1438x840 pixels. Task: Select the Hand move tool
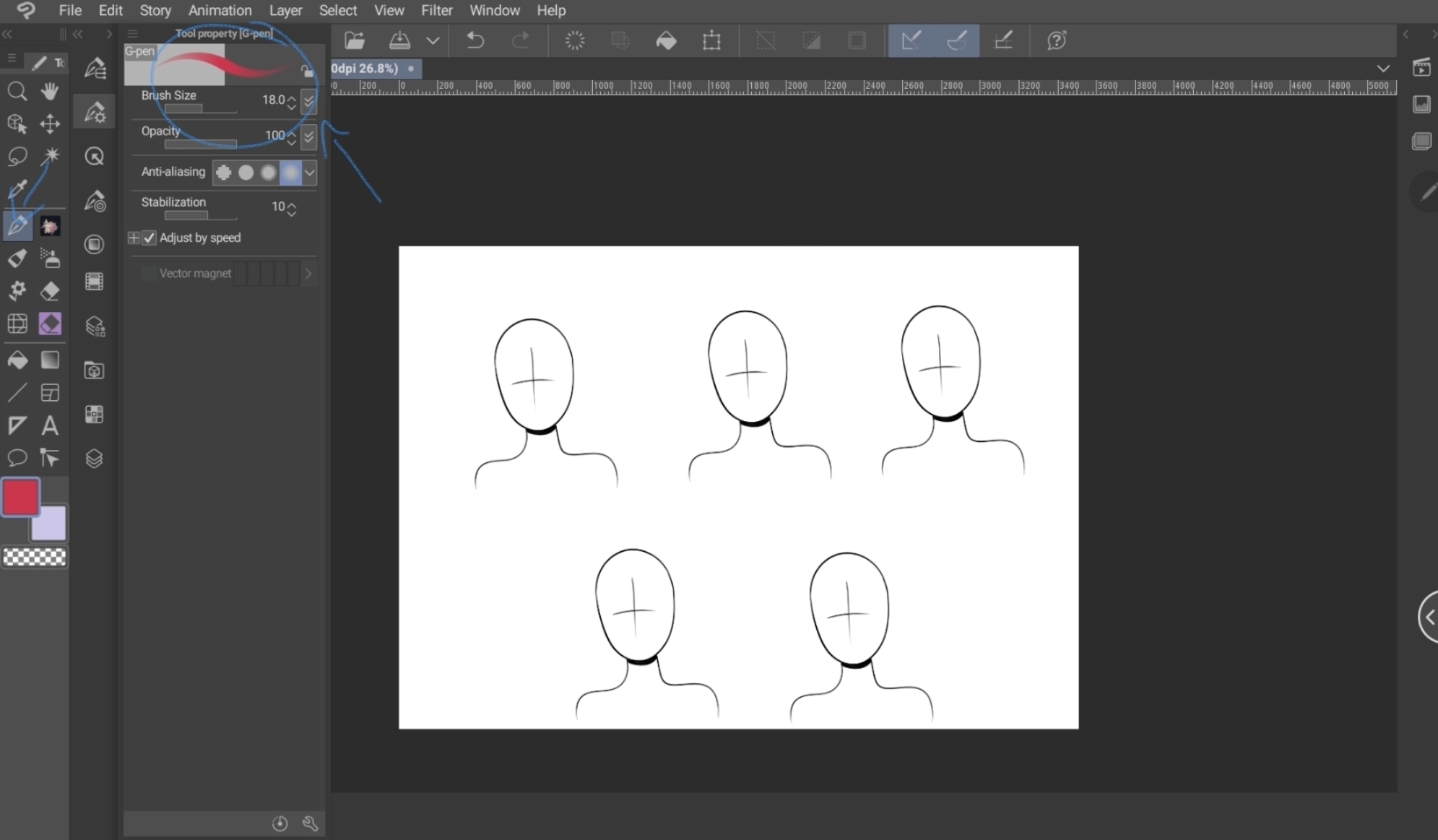(x=50, y=92)
